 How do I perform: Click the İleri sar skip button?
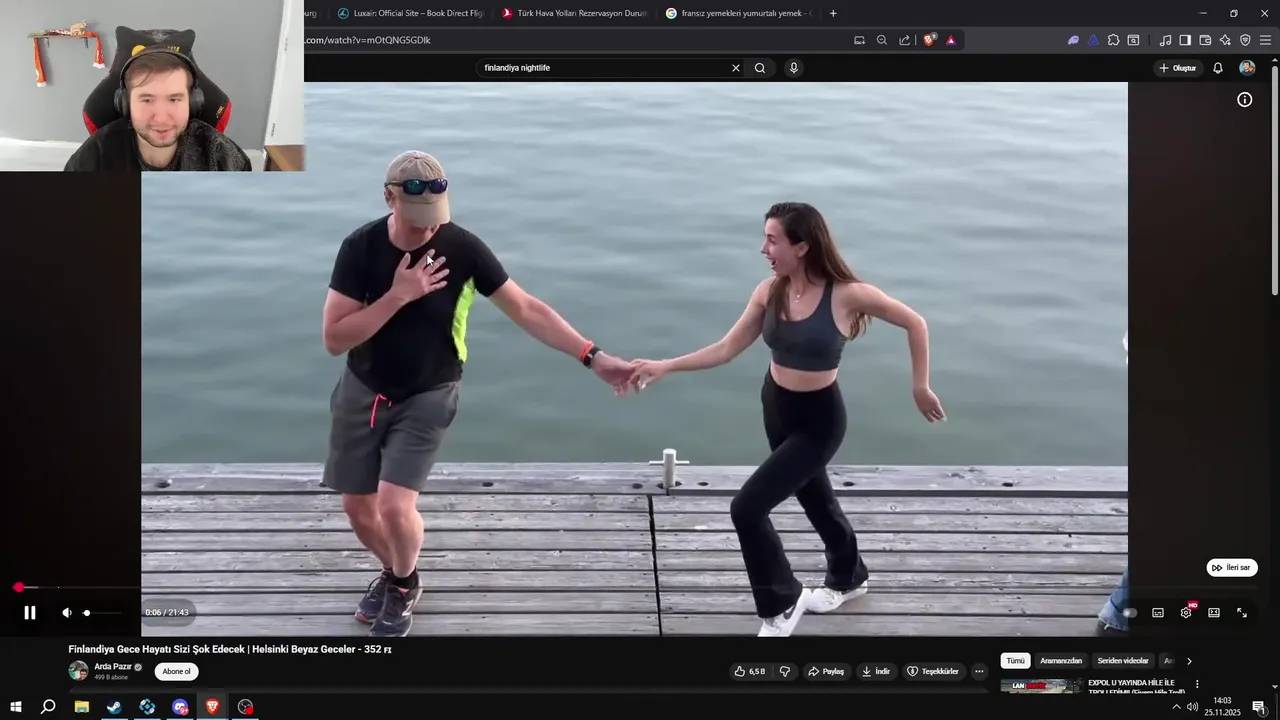point(1232,568)
